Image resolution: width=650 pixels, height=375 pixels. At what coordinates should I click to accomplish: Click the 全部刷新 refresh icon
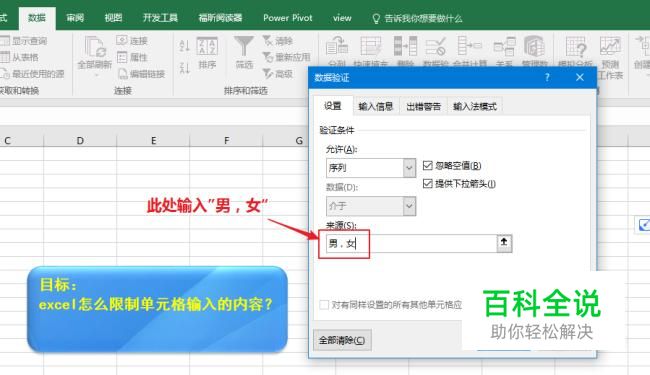(95, 46)
